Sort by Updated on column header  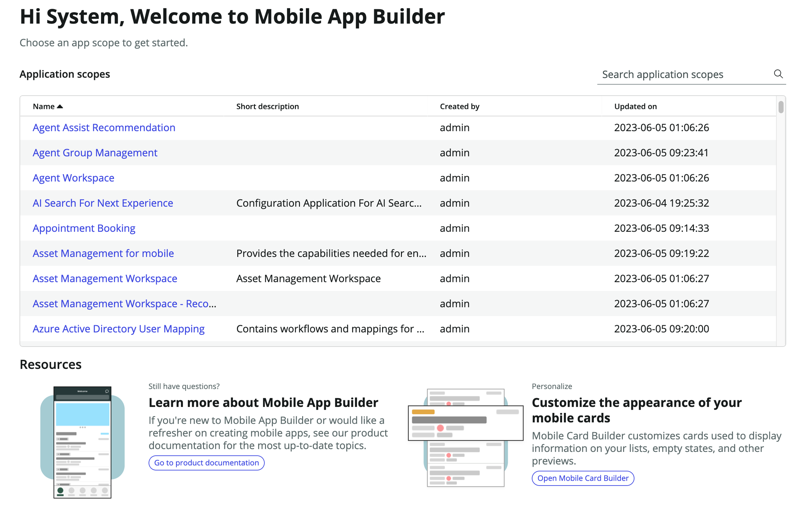(635, 107)
